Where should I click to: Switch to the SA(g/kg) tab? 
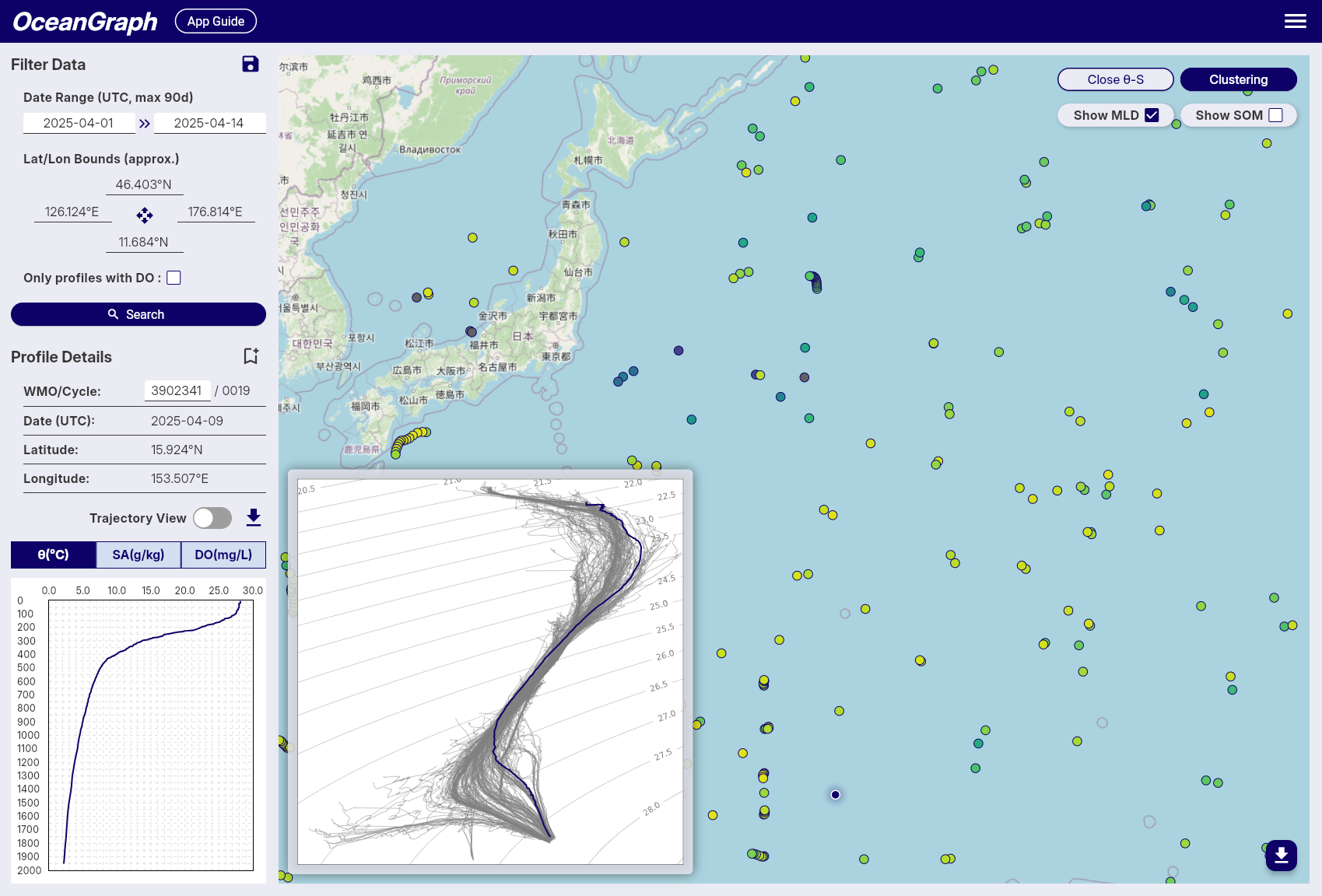(x=138, y=555)
